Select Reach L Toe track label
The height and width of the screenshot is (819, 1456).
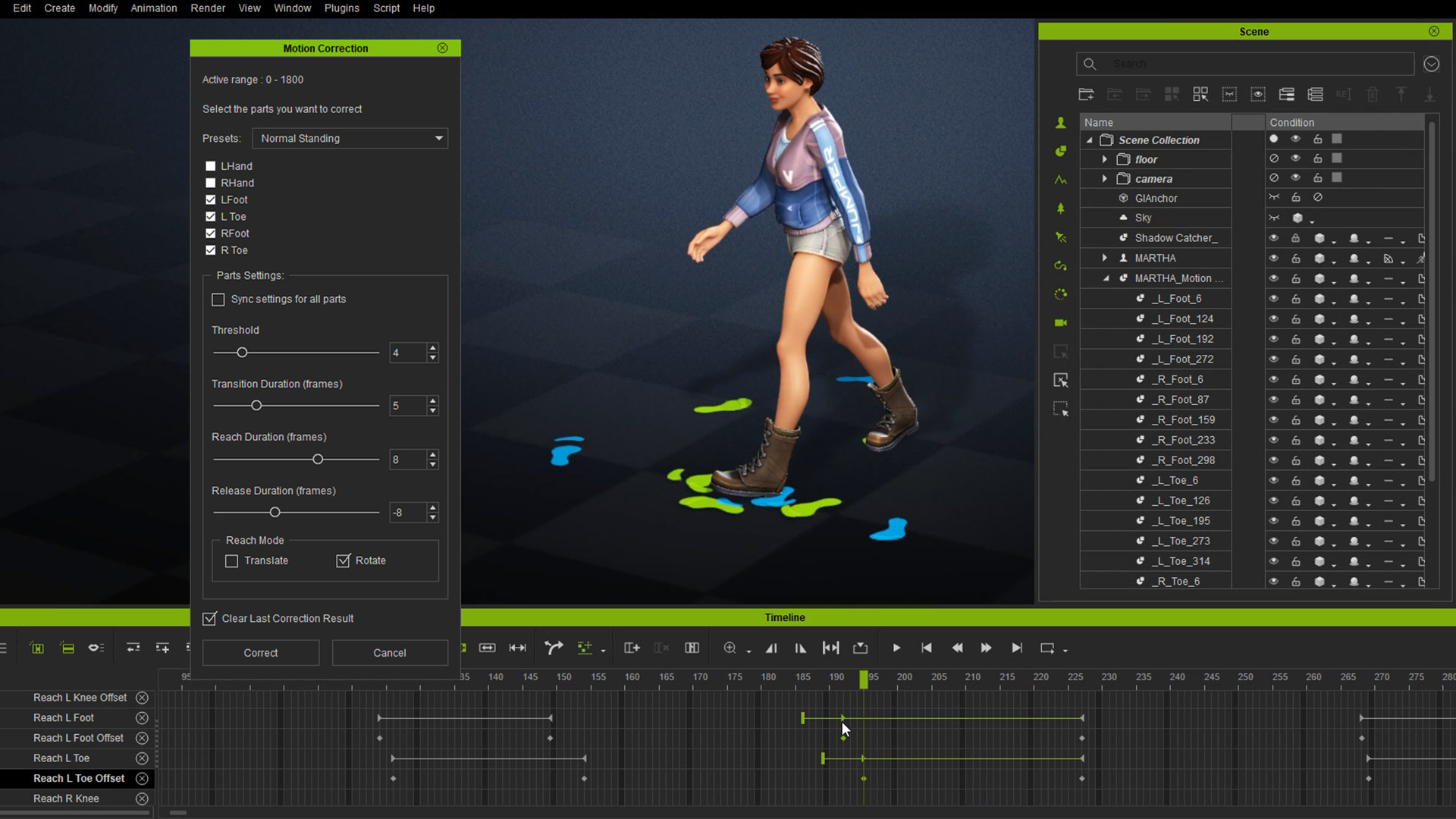(x=61, y=758)
